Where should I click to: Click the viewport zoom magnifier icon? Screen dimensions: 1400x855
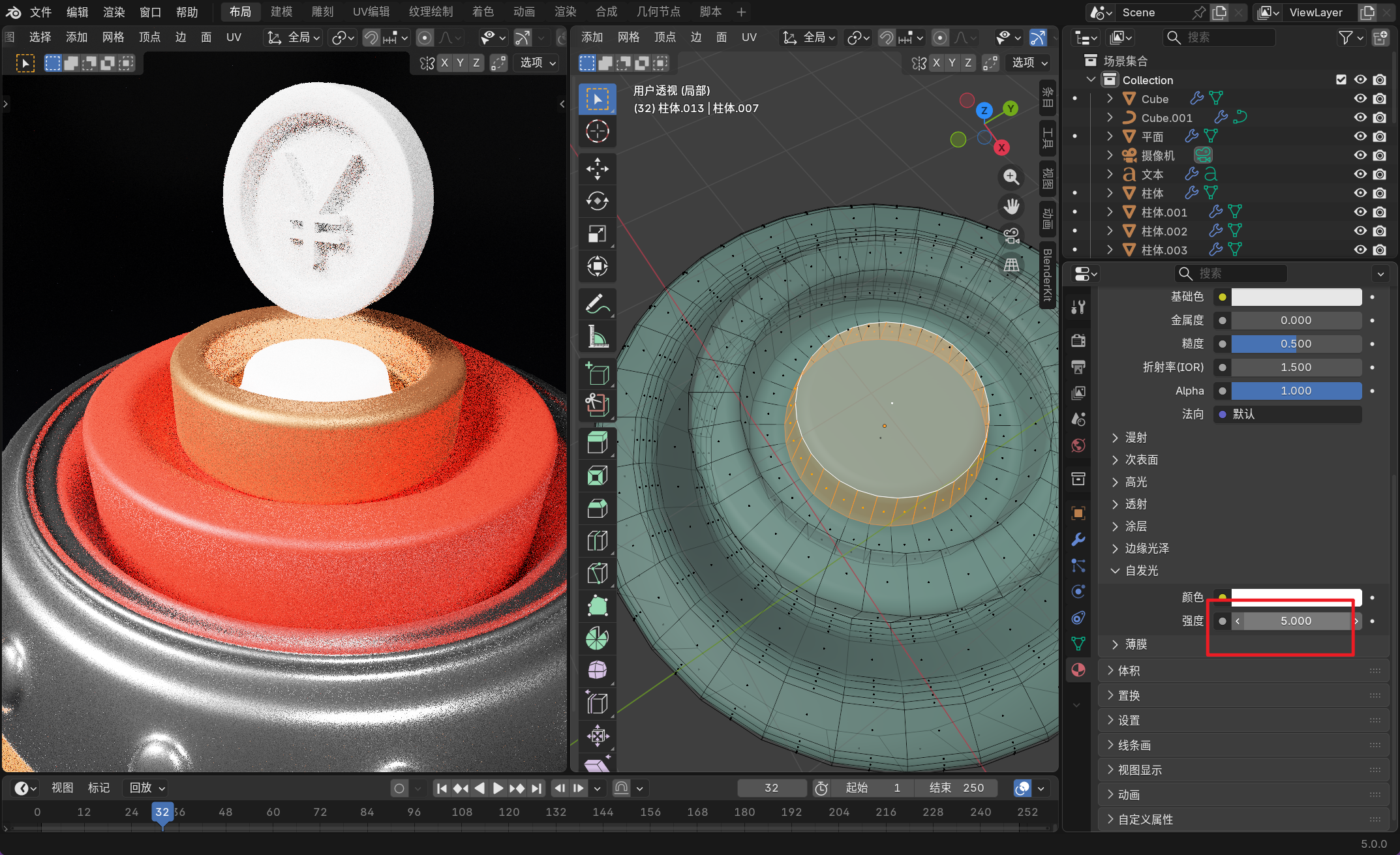(1011, 177)
